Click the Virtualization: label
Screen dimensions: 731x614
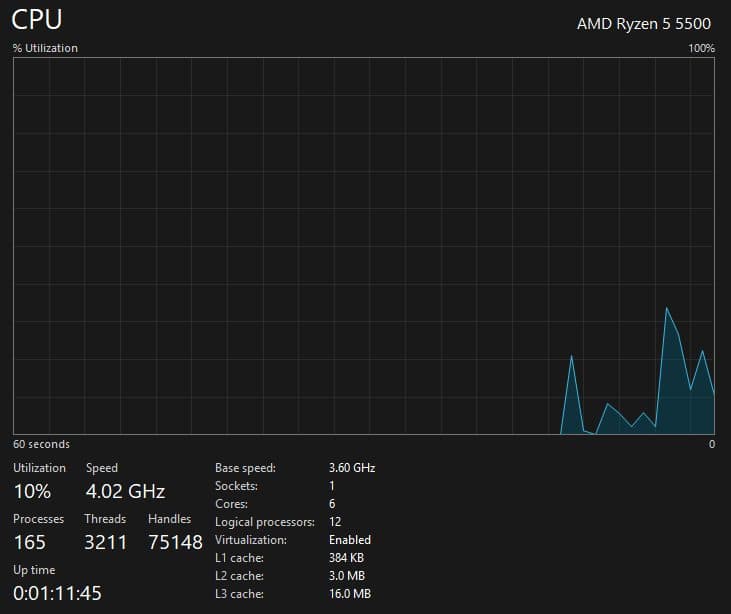click(251, 540)
